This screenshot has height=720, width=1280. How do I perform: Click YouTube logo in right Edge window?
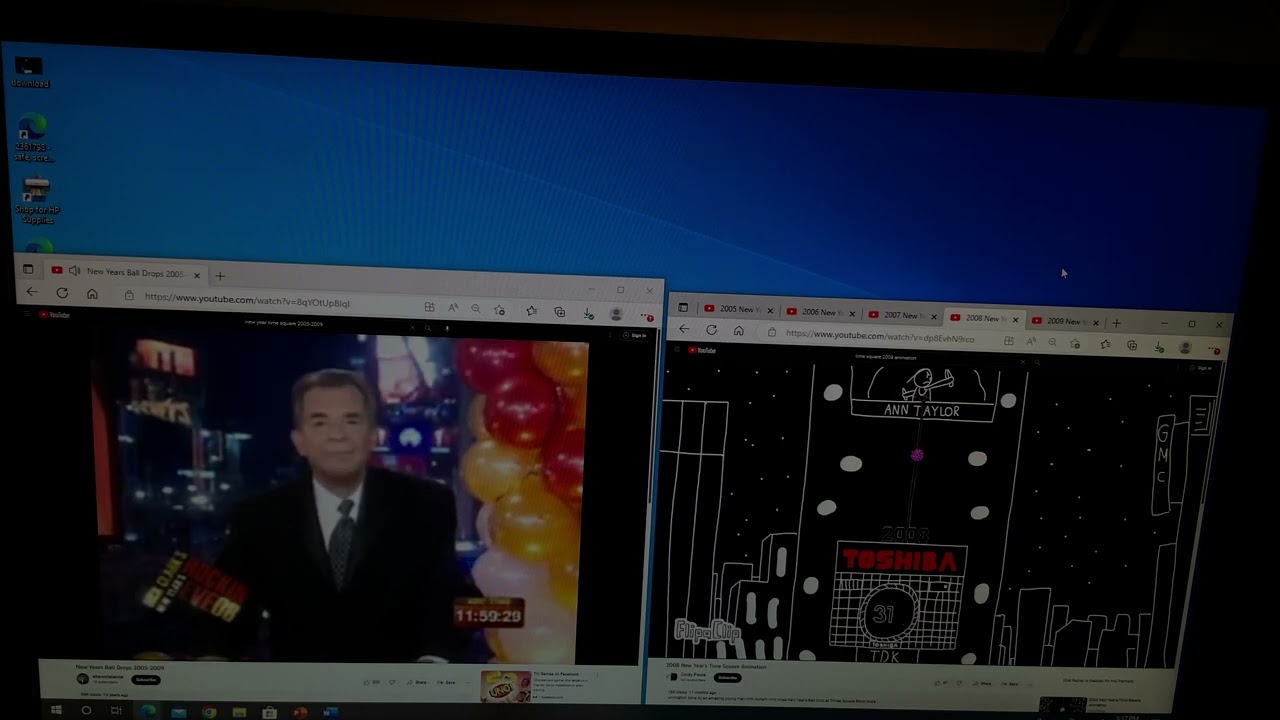point(702,350)
